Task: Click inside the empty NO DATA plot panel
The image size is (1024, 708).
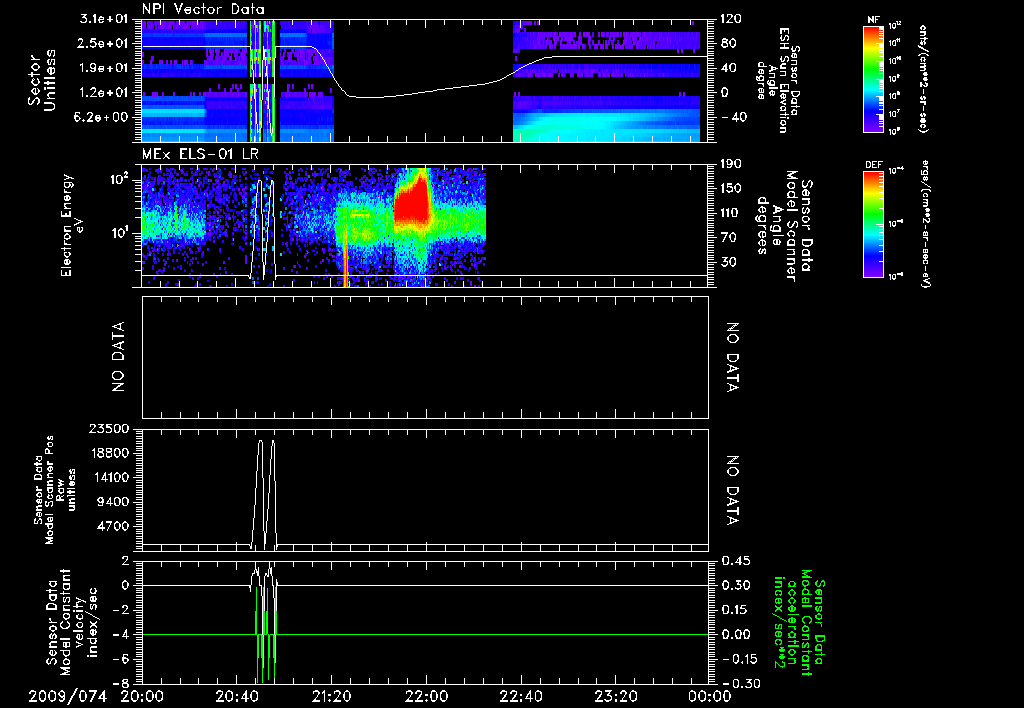Action: [x=425, y=357]
